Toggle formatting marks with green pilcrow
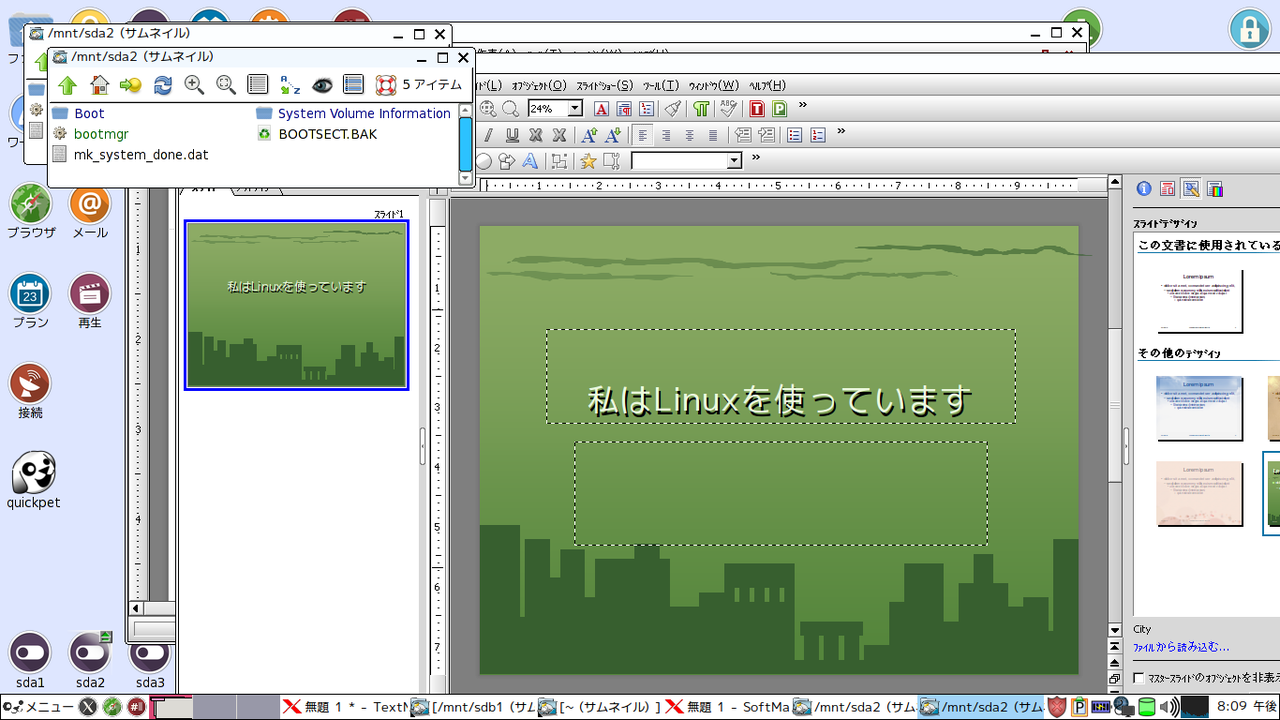This screenshot has width=1280, height=720. pyautogui.click(x=701, y=108)
